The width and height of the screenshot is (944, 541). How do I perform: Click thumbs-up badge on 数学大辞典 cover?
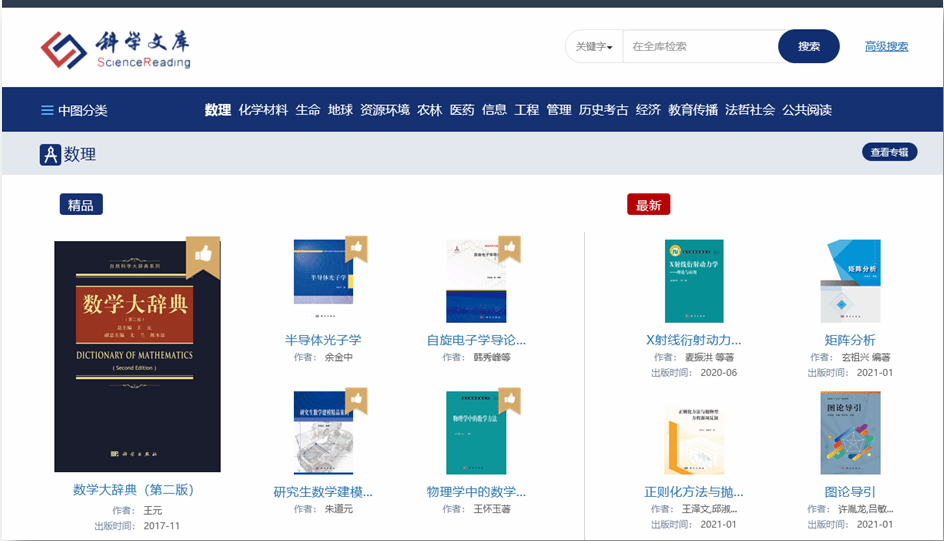pos(203,254)
